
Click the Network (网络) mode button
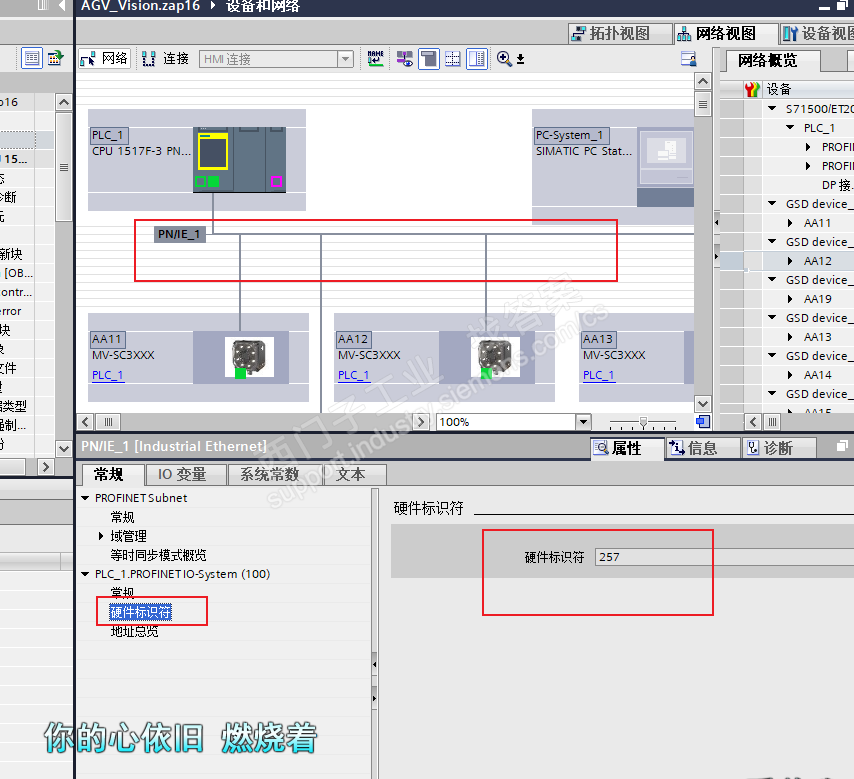coord(104,58)
